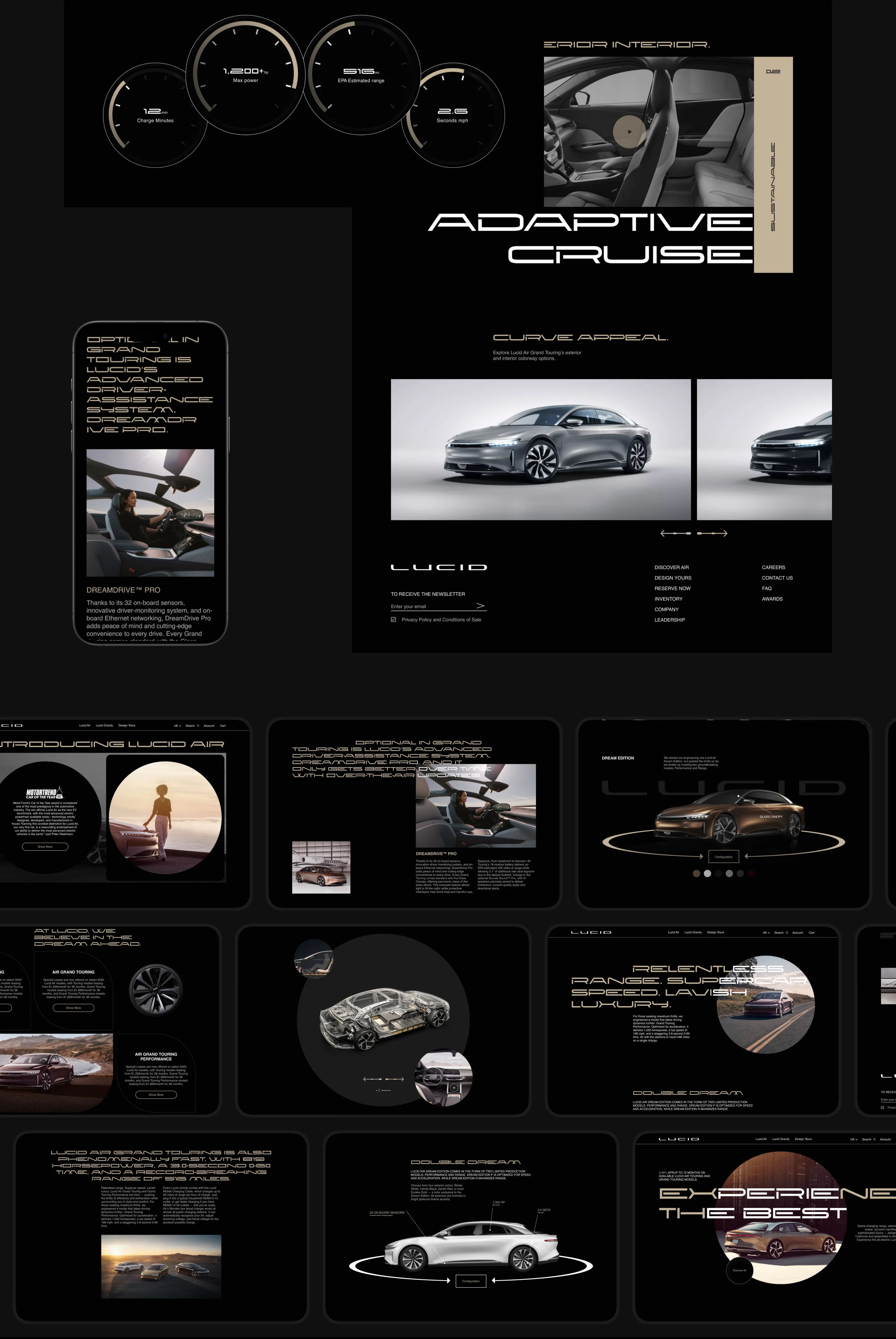This screenshot has width=896, height=1339.
Task: Open Cart in Relentless Range mockup
Action: (x=812, y=933)
